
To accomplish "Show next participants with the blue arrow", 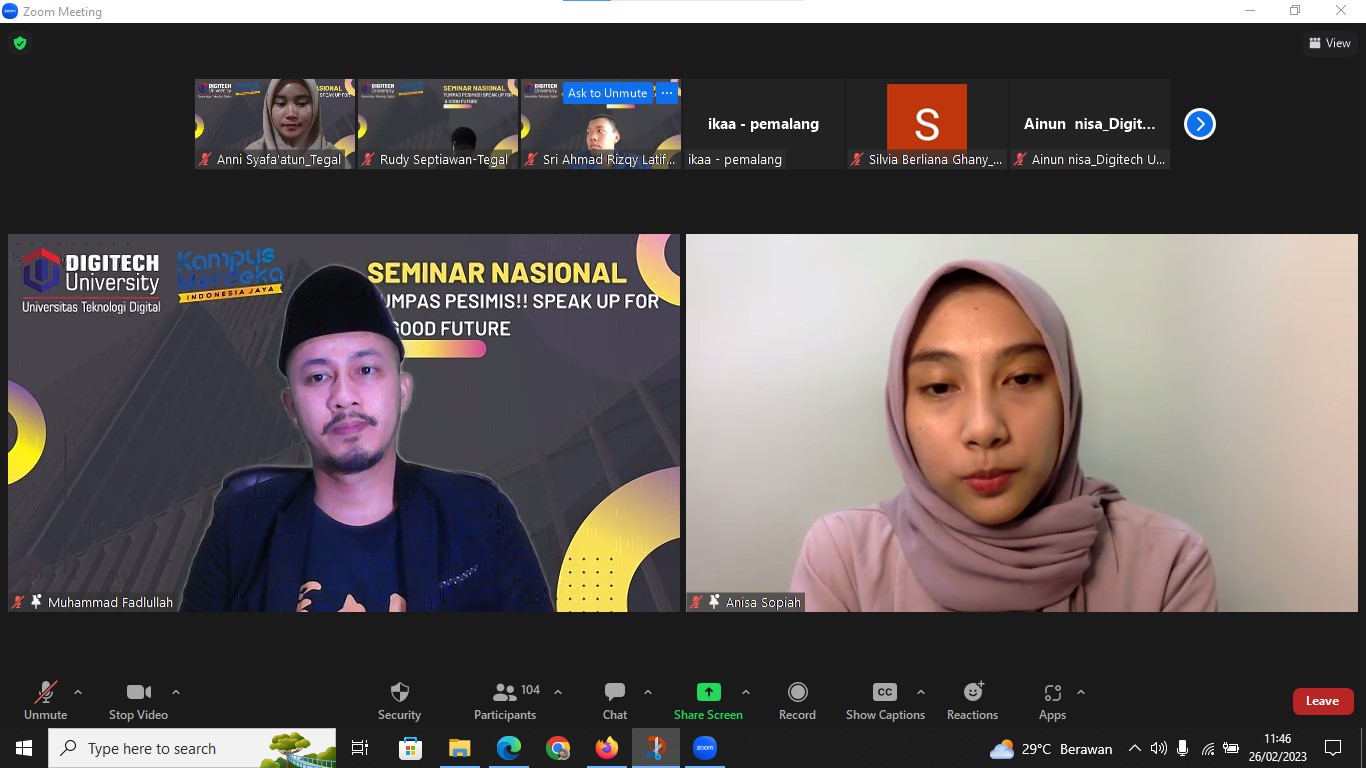I will (1199, 124).
